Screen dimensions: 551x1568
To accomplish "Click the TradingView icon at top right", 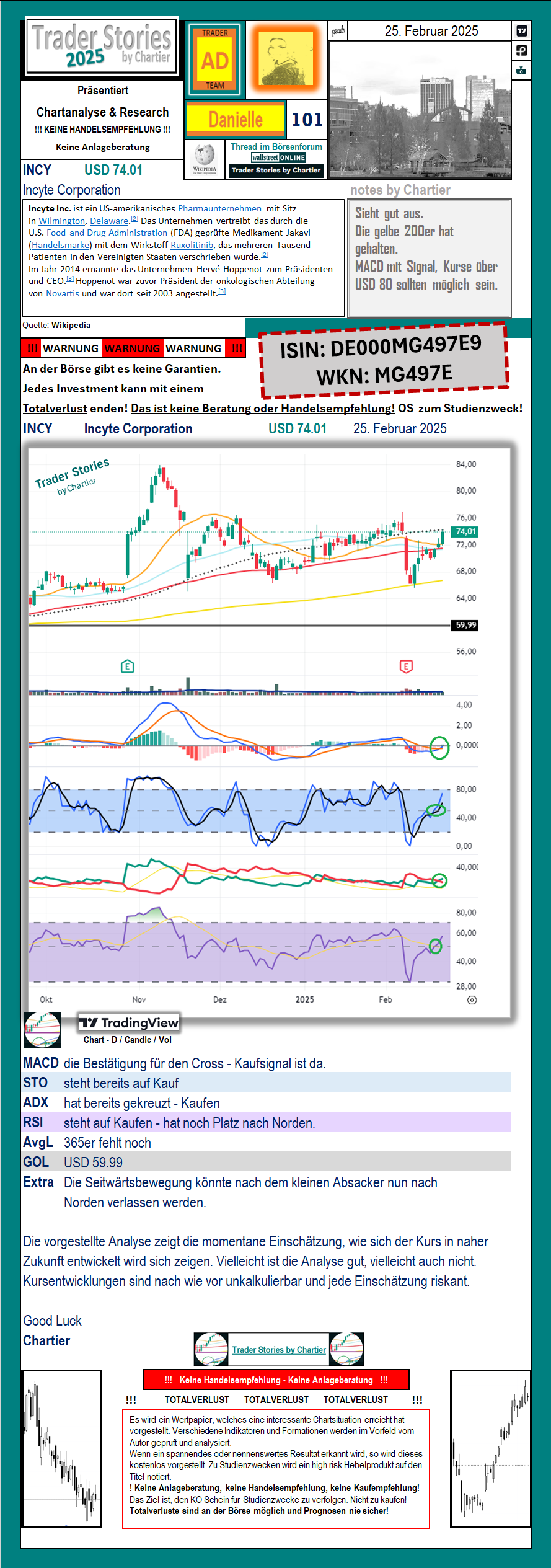I will coord(522,30).
